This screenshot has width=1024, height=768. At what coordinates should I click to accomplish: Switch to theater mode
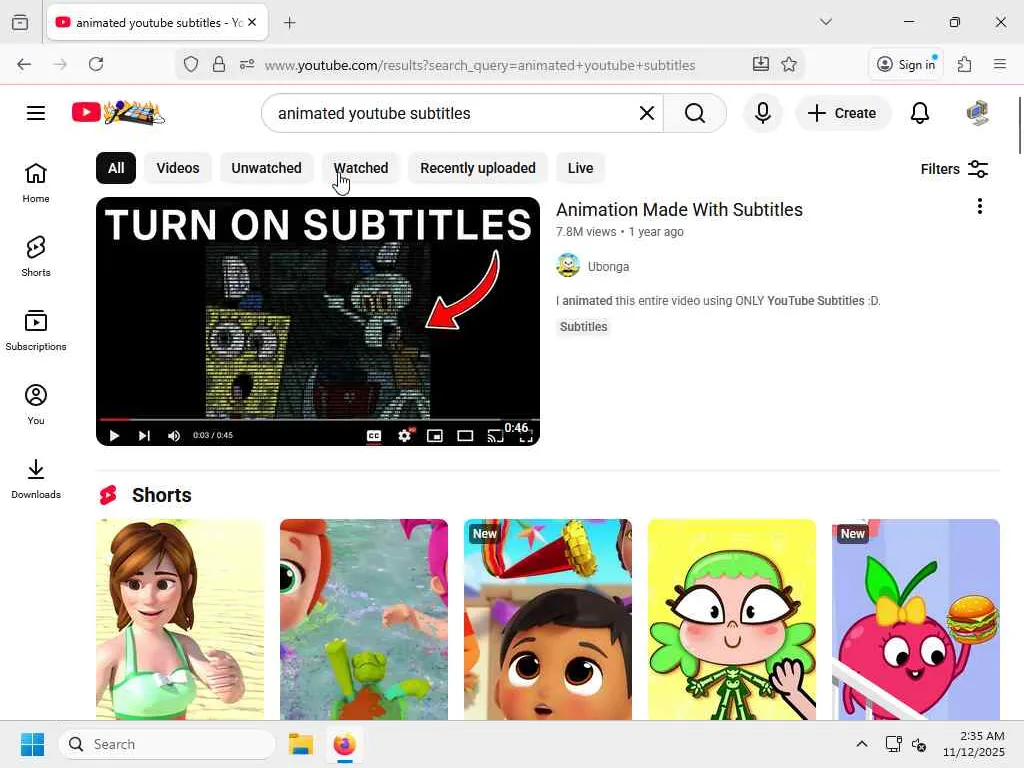pyautogui.click(x=465, y=436)
